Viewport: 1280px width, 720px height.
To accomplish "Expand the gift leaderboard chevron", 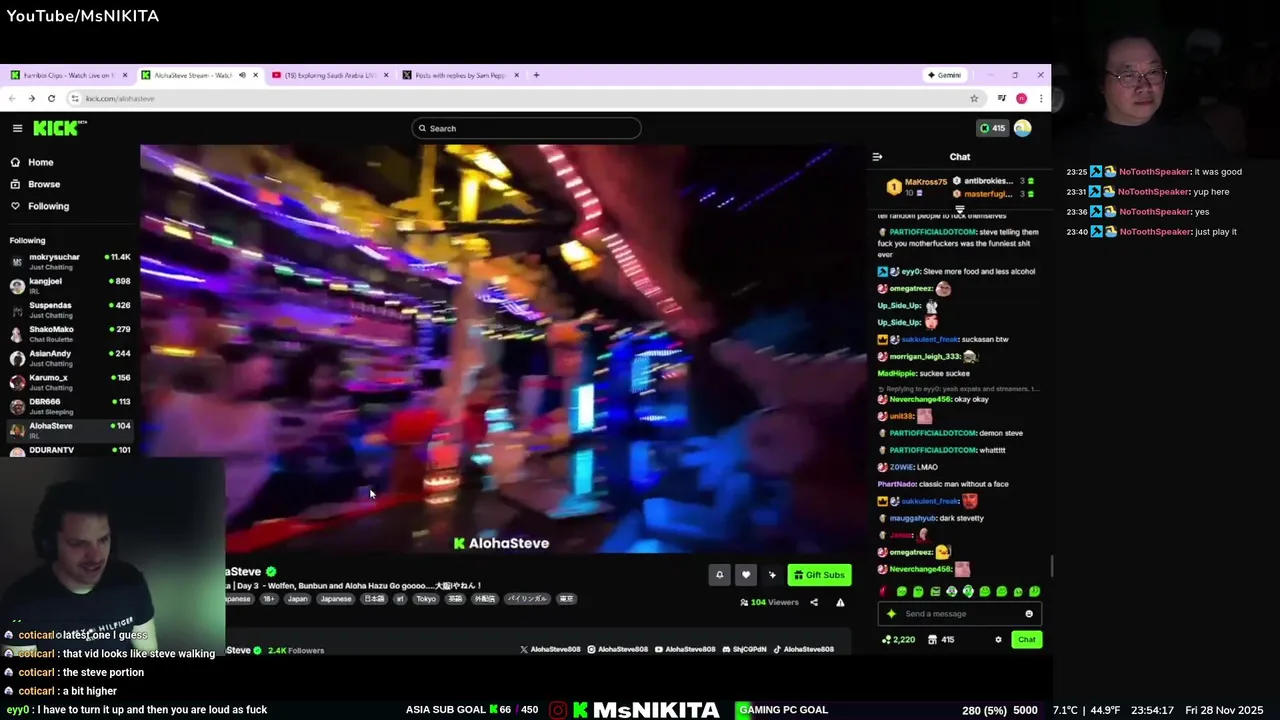I will pos(960,209).
